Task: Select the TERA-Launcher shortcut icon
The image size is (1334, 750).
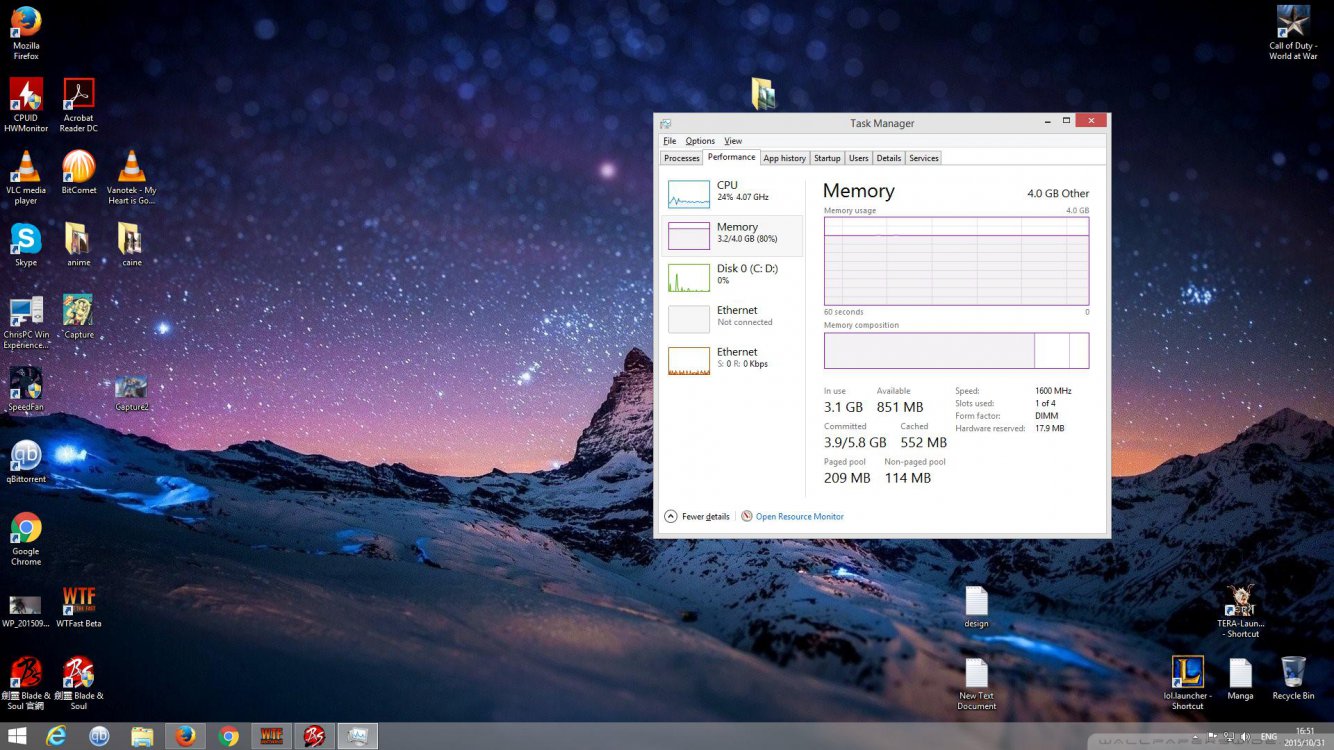Action: (1241, 610)
